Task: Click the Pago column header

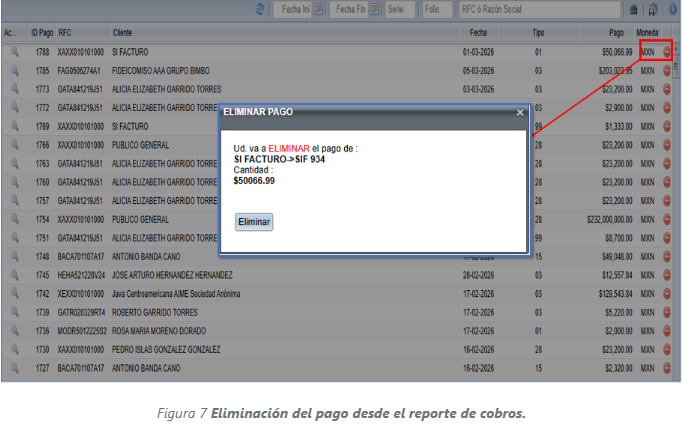Action: point(615,32)
